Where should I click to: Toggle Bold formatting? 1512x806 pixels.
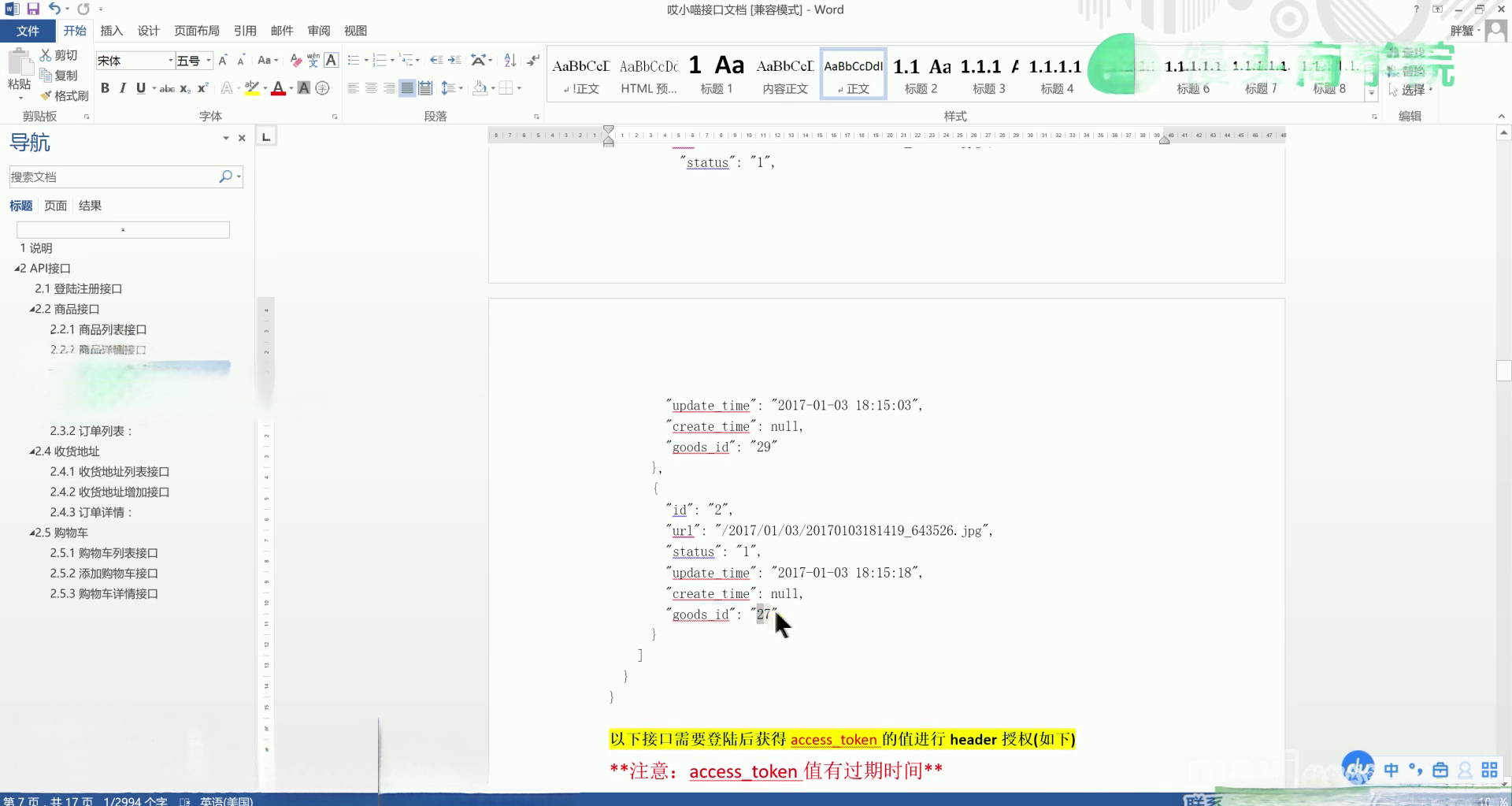click(105, 88)
